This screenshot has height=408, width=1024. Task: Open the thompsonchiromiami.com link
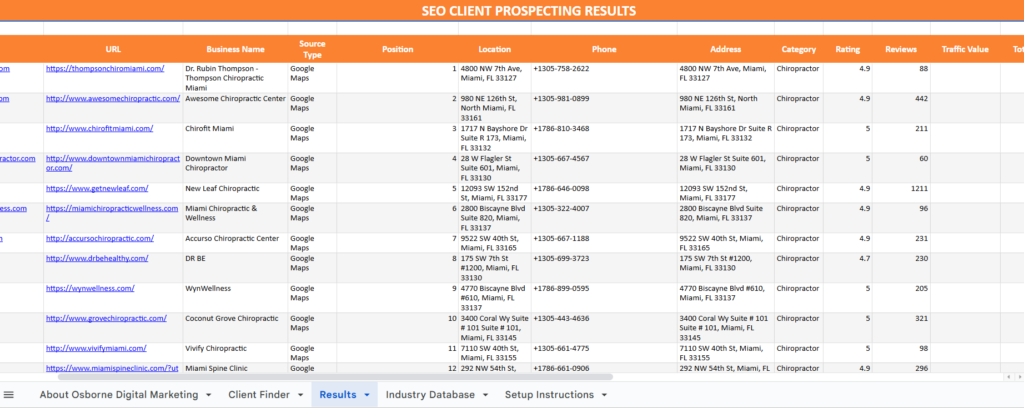click(103, 69)
